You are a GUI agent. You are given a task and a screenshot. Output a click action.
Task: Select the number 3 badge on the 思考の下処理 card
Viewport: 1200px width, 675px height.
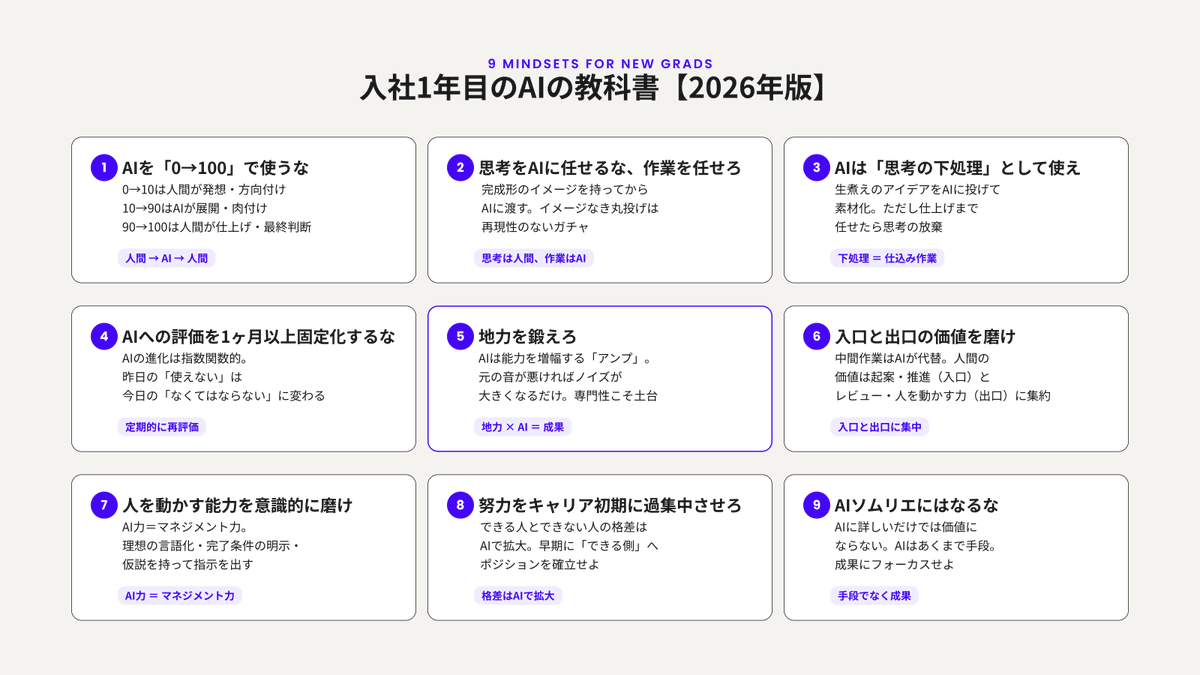pos(815,168)
